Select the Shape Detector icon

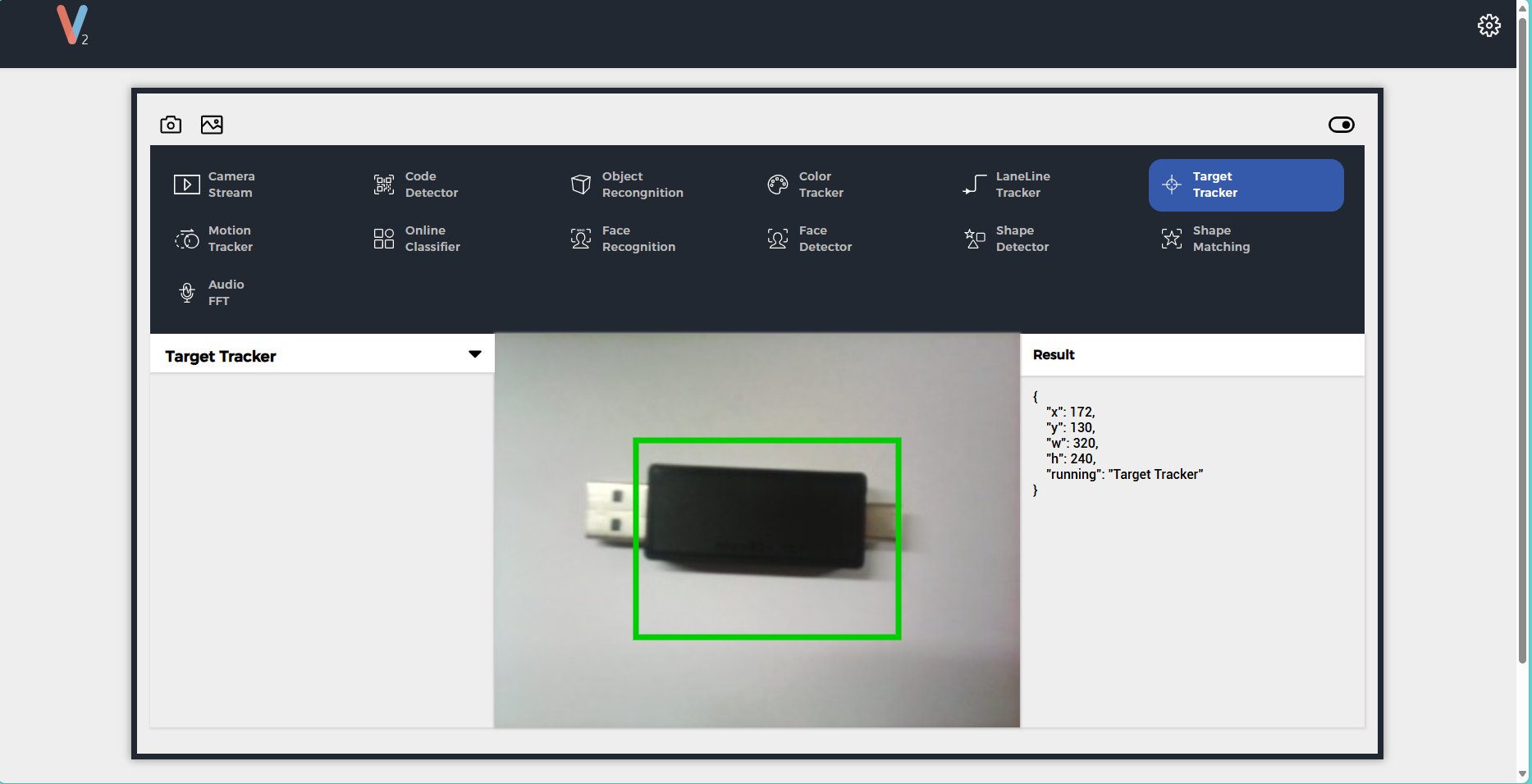point(974,239)
